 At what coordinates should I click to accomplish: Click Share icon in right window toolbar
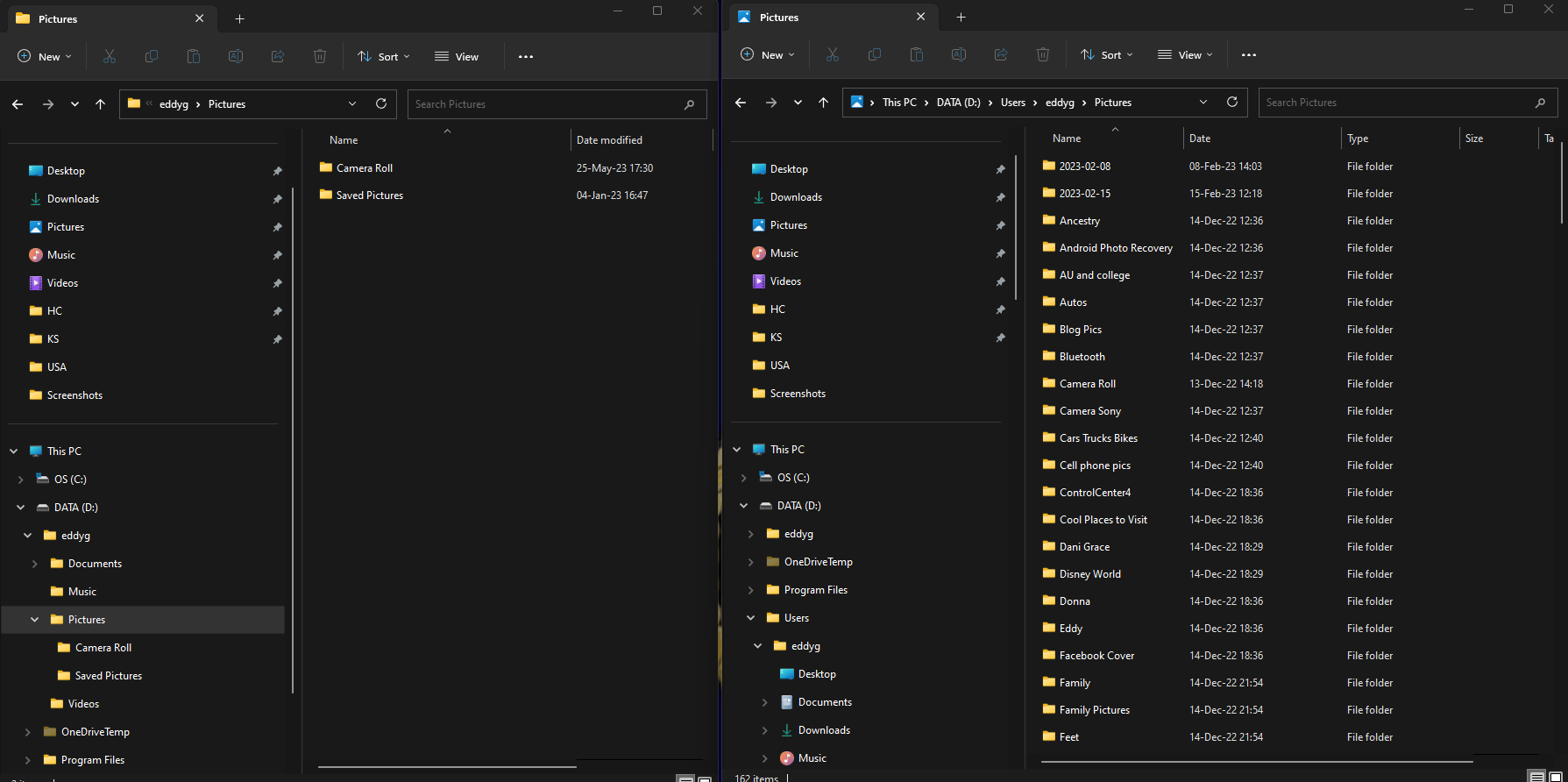coord(1000,54)
